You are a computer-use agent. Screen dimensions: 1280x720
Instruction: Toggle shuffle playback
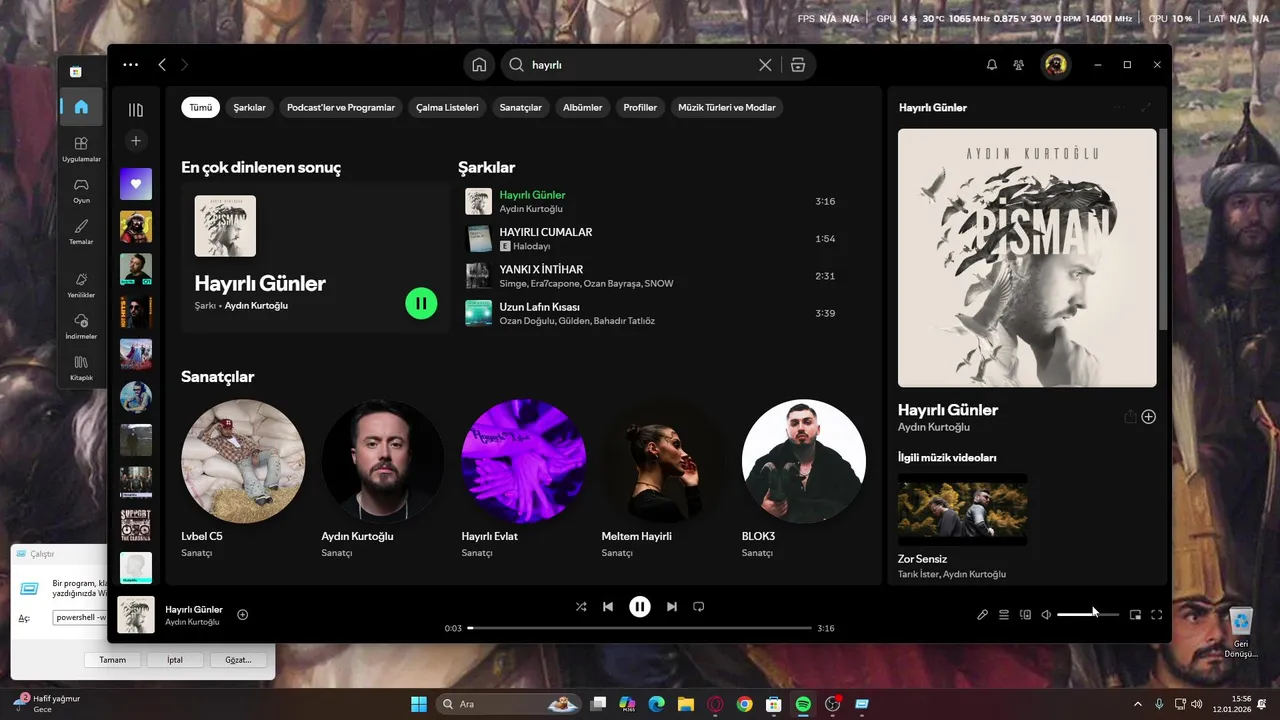(581, 606)
